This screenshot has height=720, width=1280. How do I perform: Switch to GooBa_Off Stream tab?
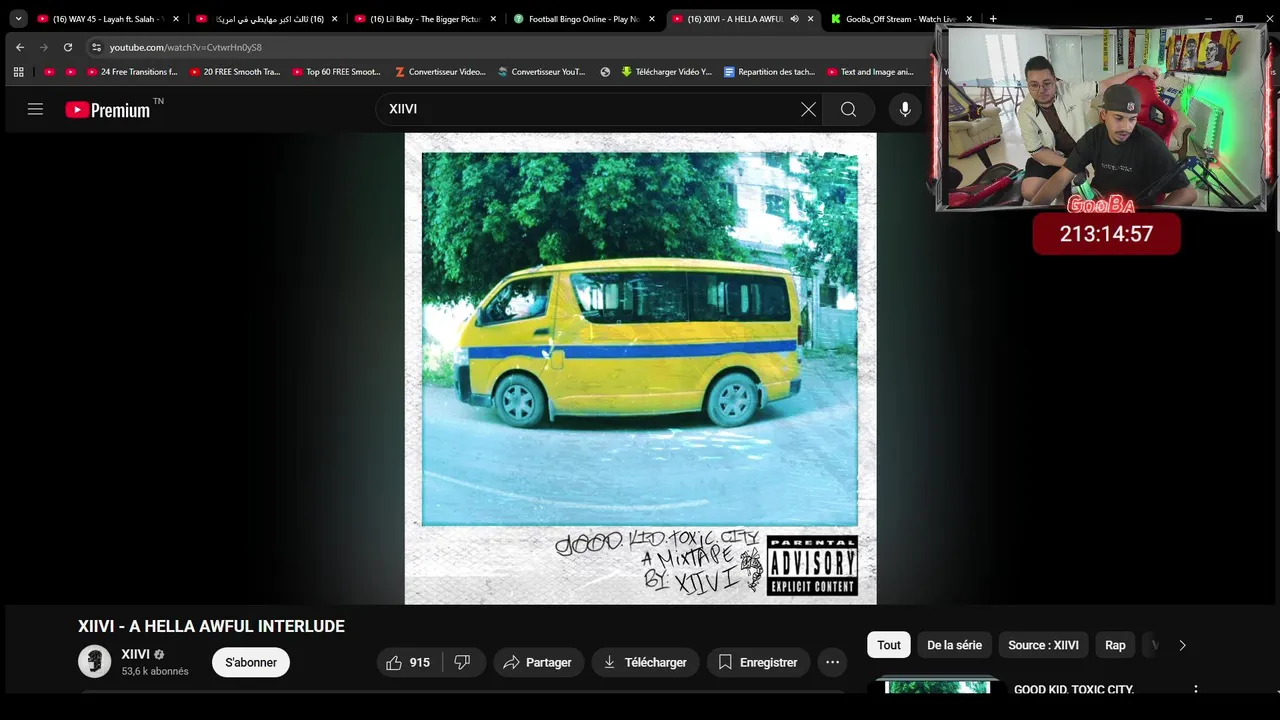pyautogui.click(x=900, y=19)
